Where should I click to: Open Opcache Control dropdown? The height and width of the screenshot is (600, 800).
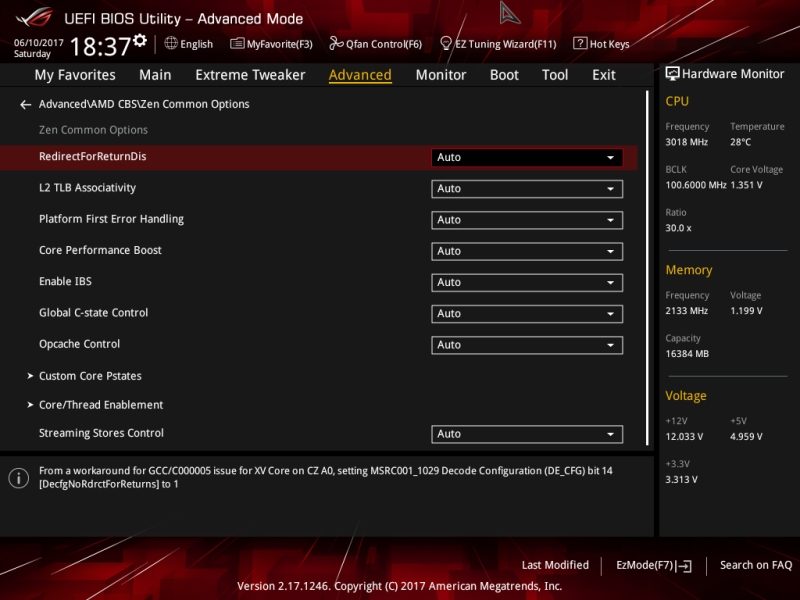(x=527, y=345)
